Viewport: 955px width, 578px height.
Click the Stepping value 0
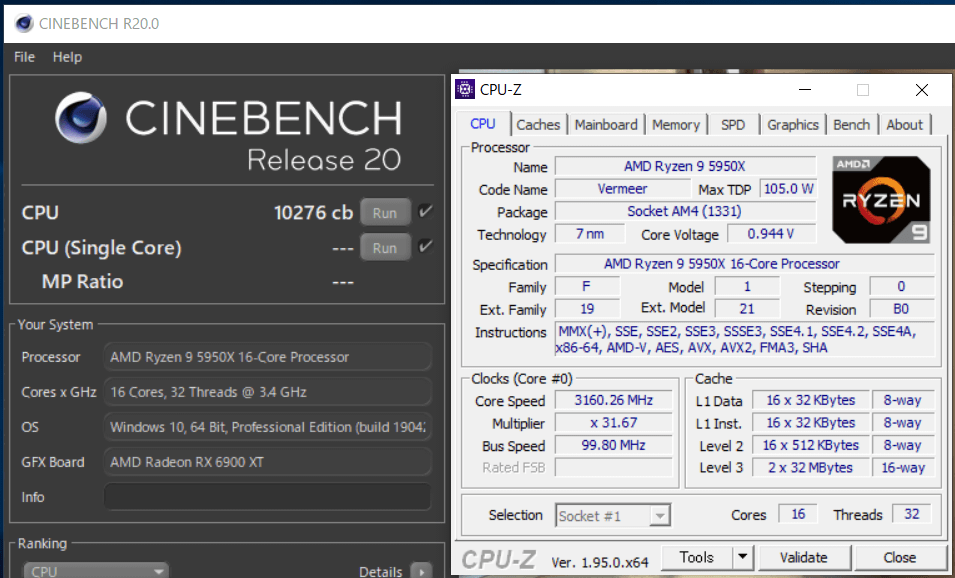901,286
